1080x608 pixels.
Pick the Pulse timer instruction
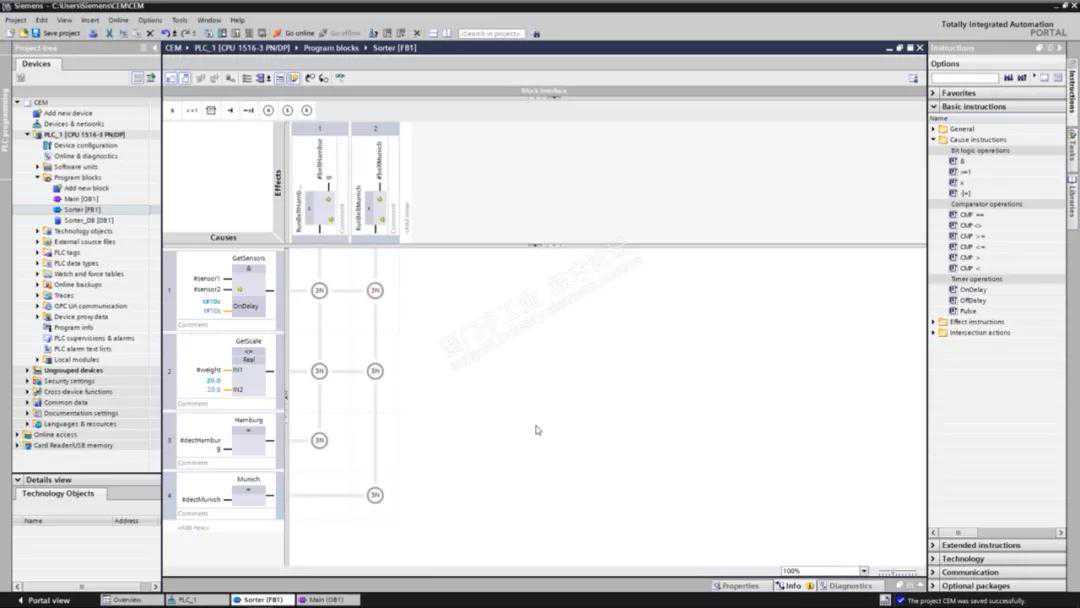[967, 311]
